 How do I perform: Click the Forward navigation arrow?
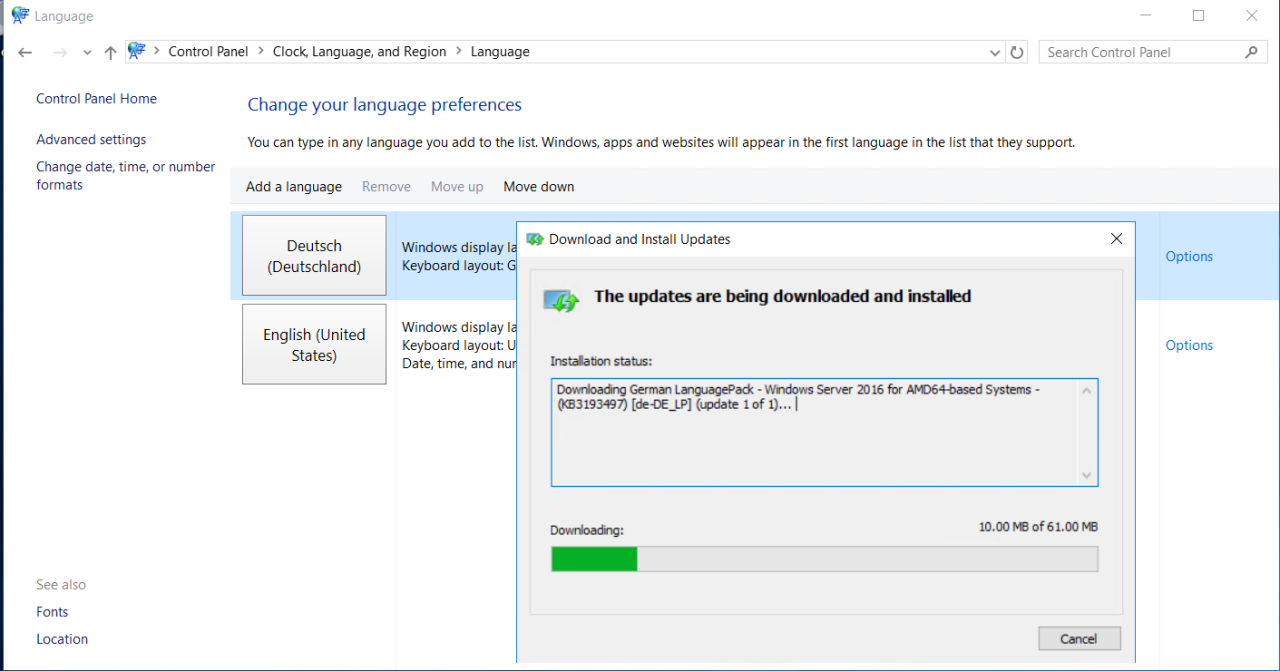click(x=60, y=52)
